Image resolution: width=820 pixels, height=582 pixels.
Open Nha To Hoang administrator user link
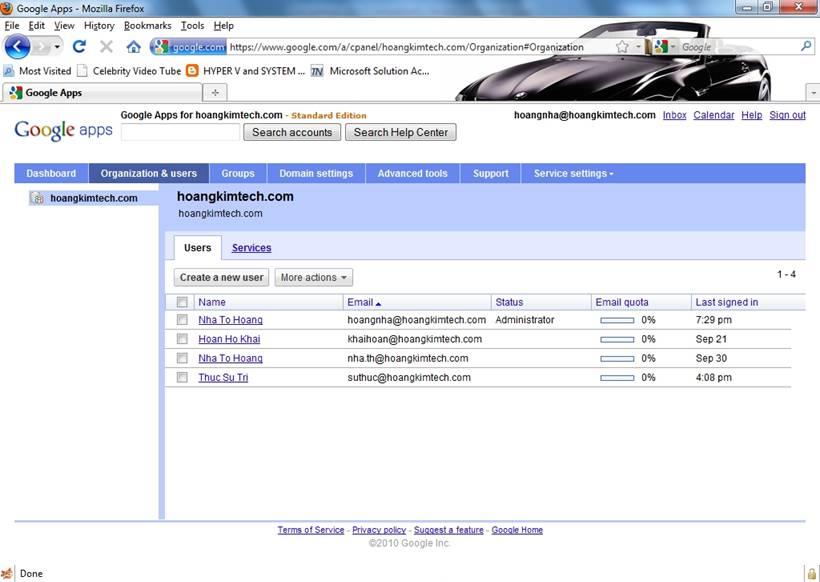(x=230, y=319)
